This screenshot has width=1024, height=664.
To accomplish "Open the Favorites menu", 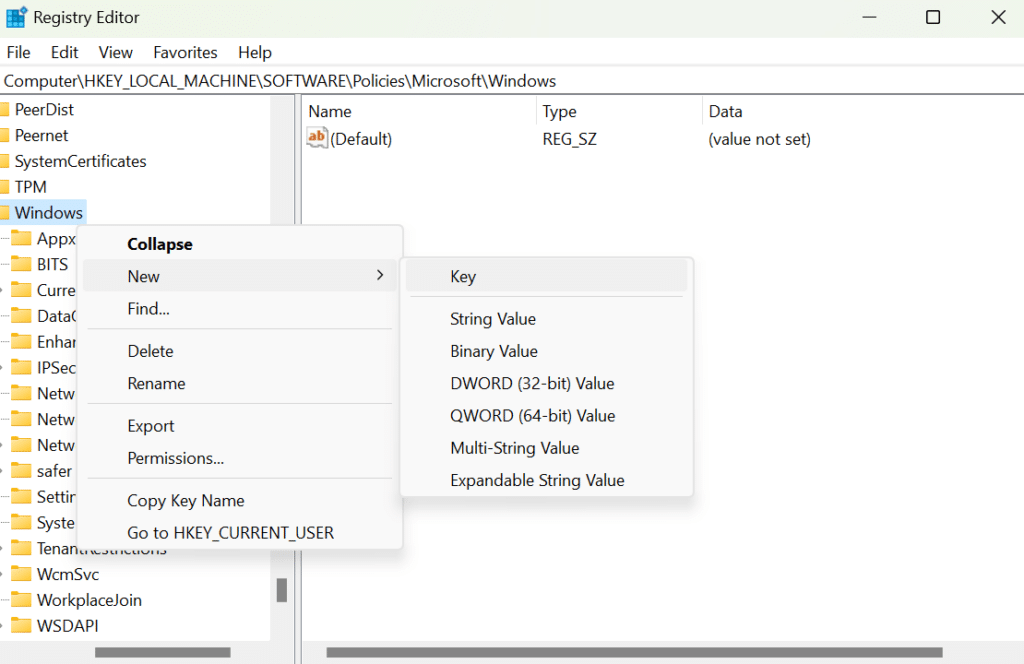I will (x=185, y=52).
